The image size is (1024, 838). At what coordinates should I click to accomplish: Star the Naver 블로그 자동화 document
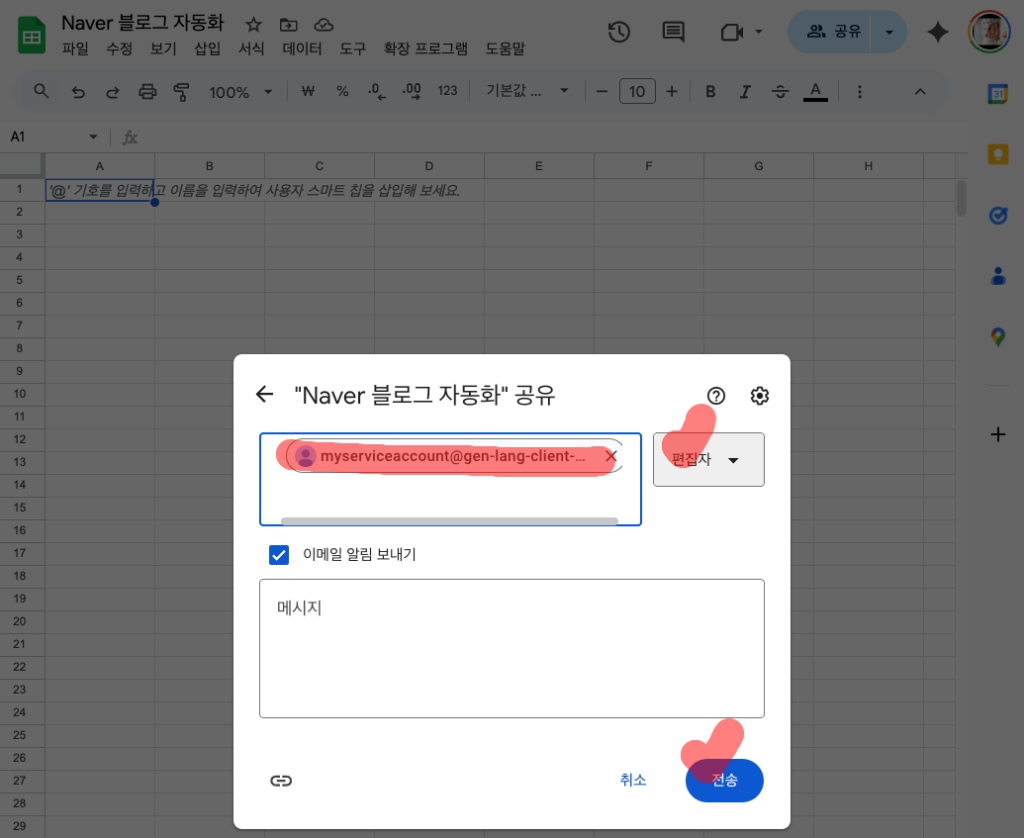click(x=254, y=24)
